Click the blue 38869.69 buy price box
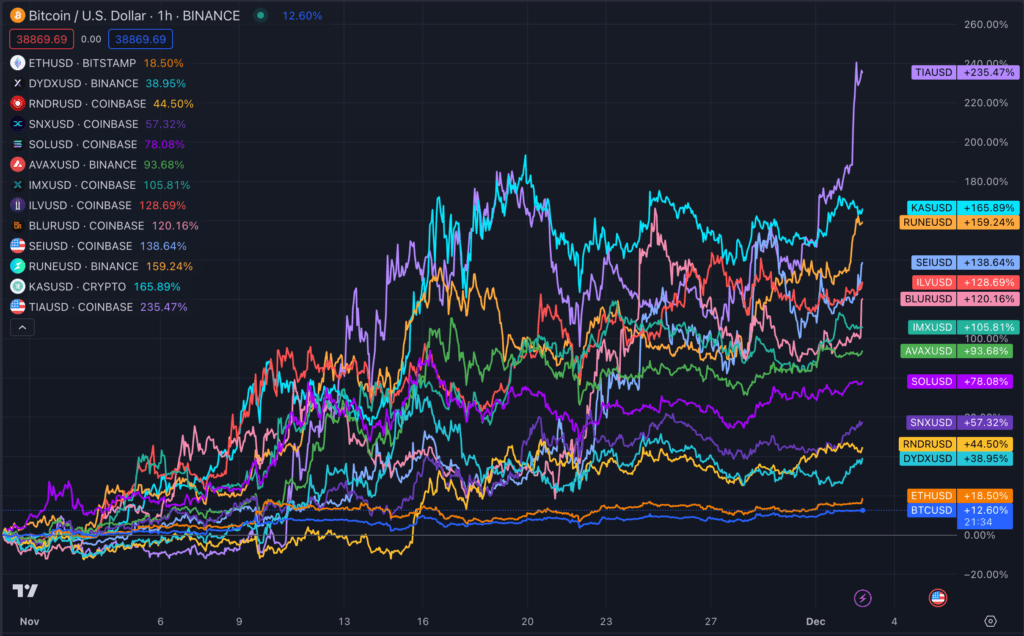This screenshot has height=636, width=1024. point(142,39)
